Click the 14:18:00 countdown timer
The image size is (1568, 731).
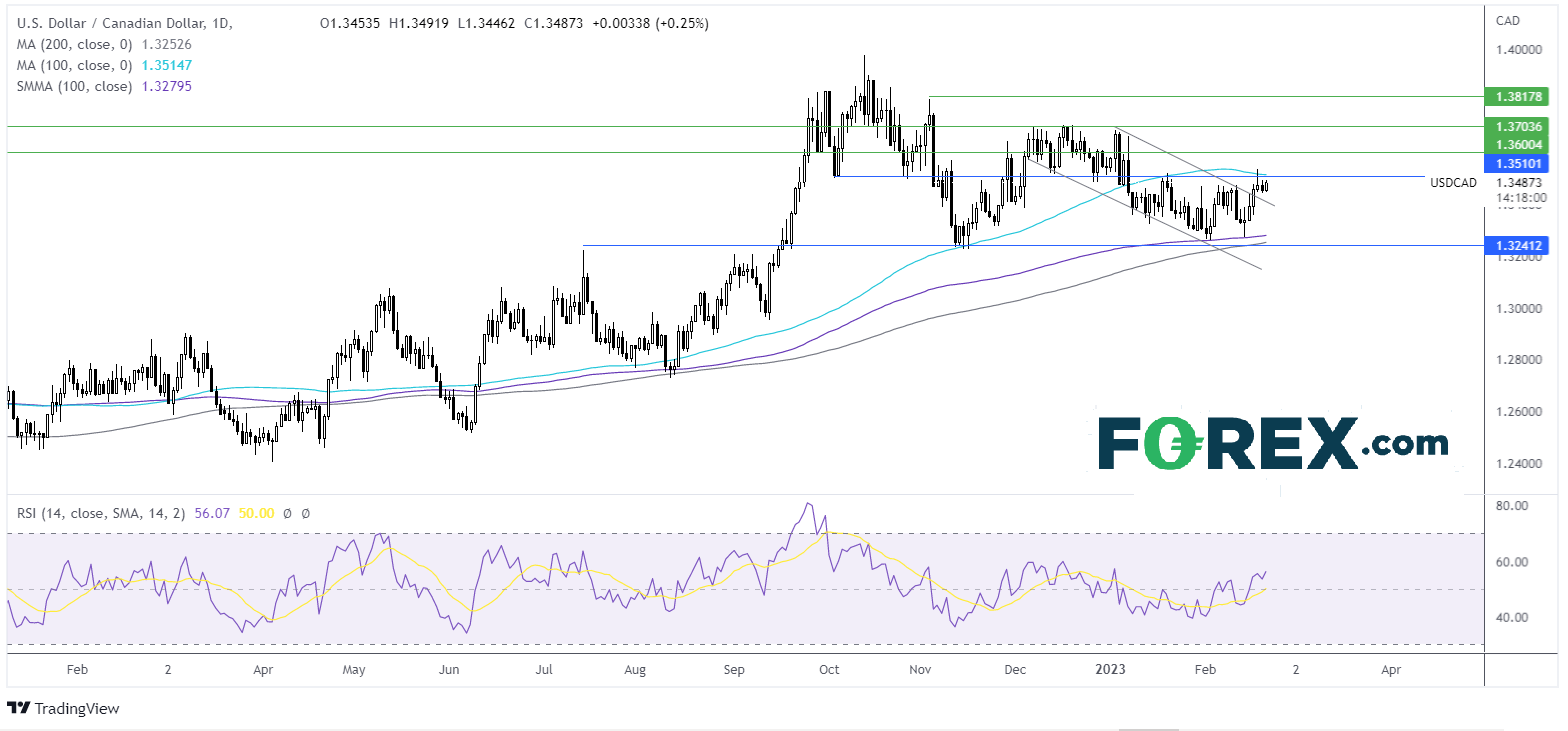(x=1520, y=198)
